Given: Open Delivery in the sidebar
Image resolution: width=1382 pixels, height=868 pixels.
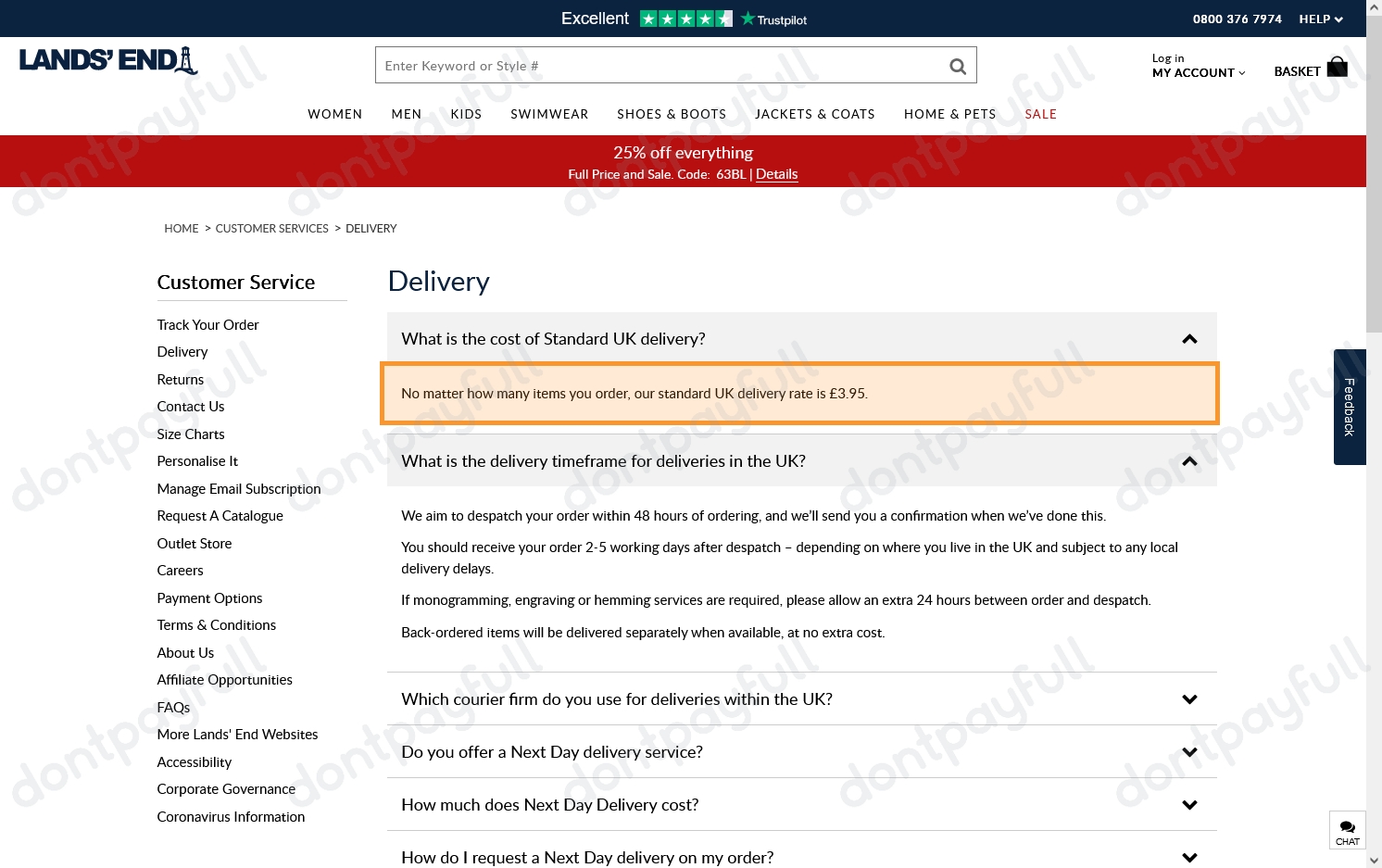Looking at the screenshot, I should pyautogui.click(x=182, y=352).
